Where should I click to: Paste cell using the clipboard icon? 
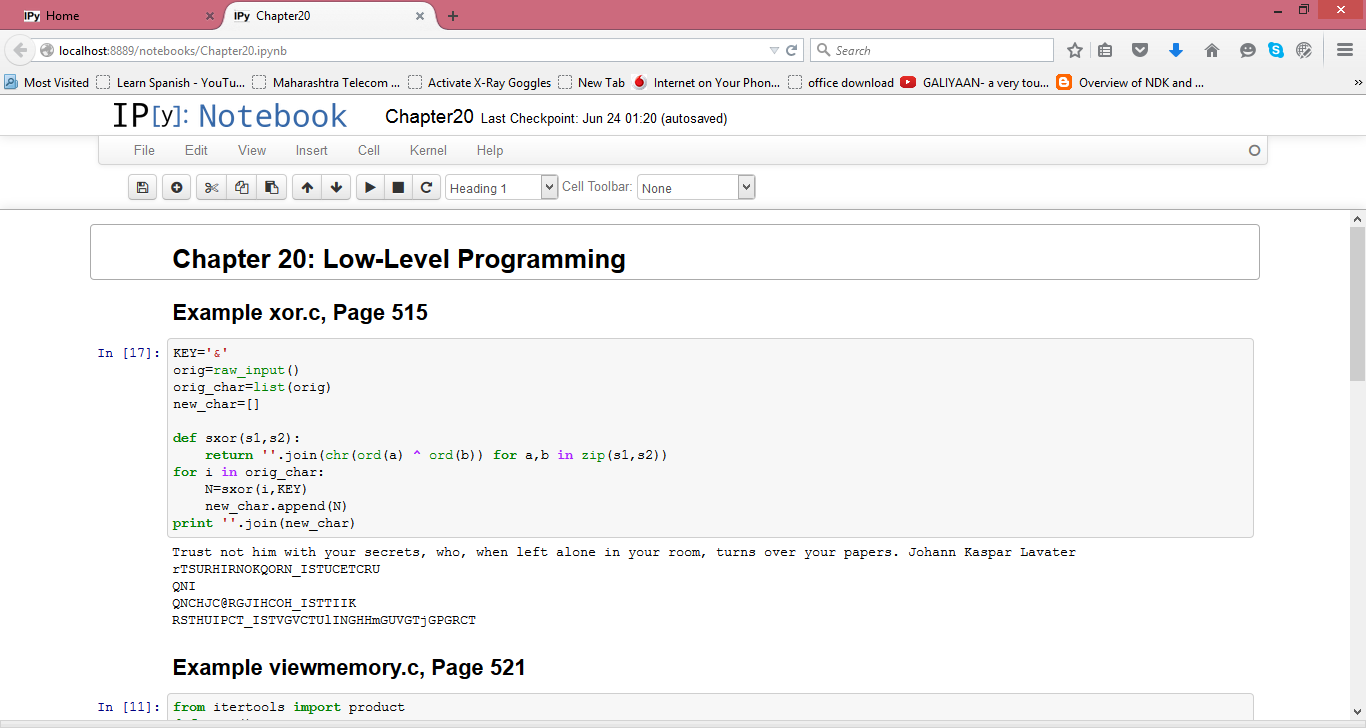pyautogui.click(x=271, y=187)
